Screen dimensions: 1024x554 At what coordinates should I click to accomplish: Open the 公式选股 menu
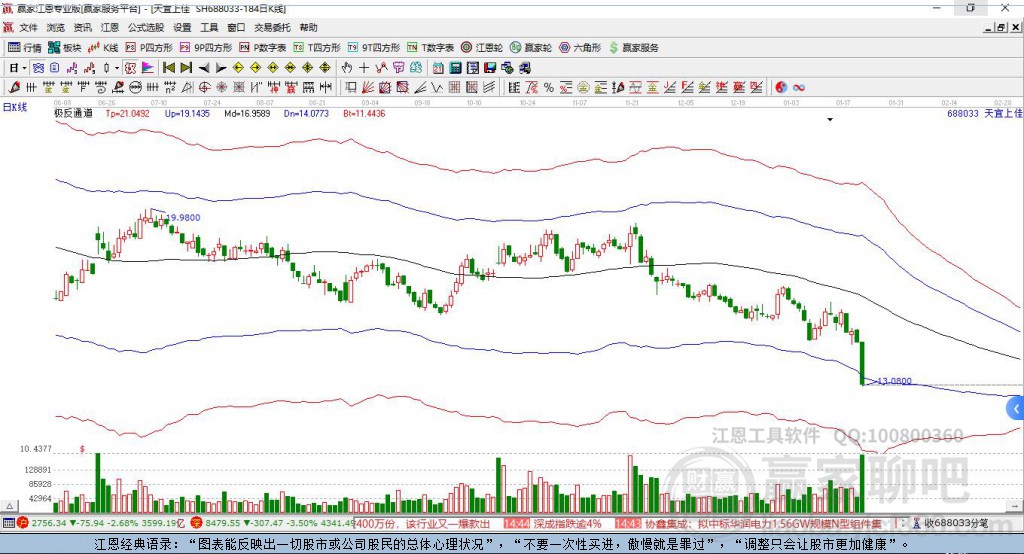(x=146, y=27)
